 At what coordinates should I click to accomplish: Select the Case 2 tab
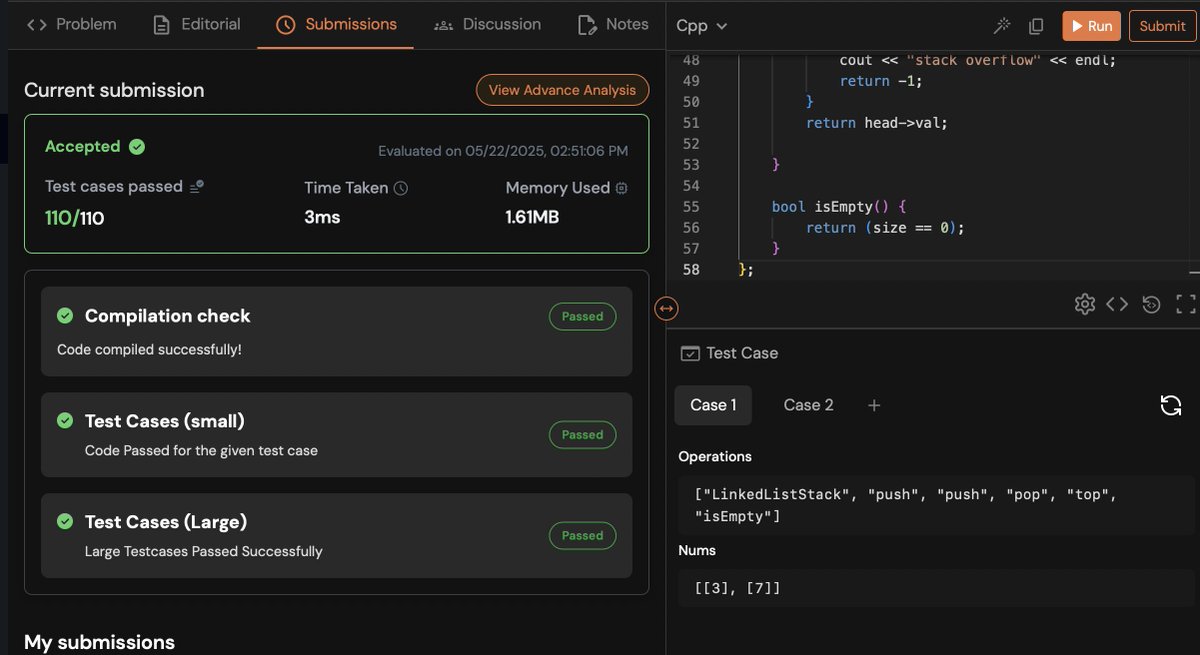[x=808, y=405]
